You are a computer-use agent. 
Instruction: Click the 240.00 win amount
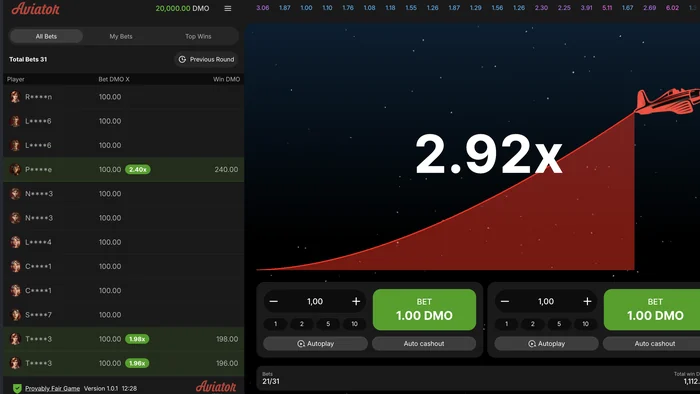tap(226, 170)
